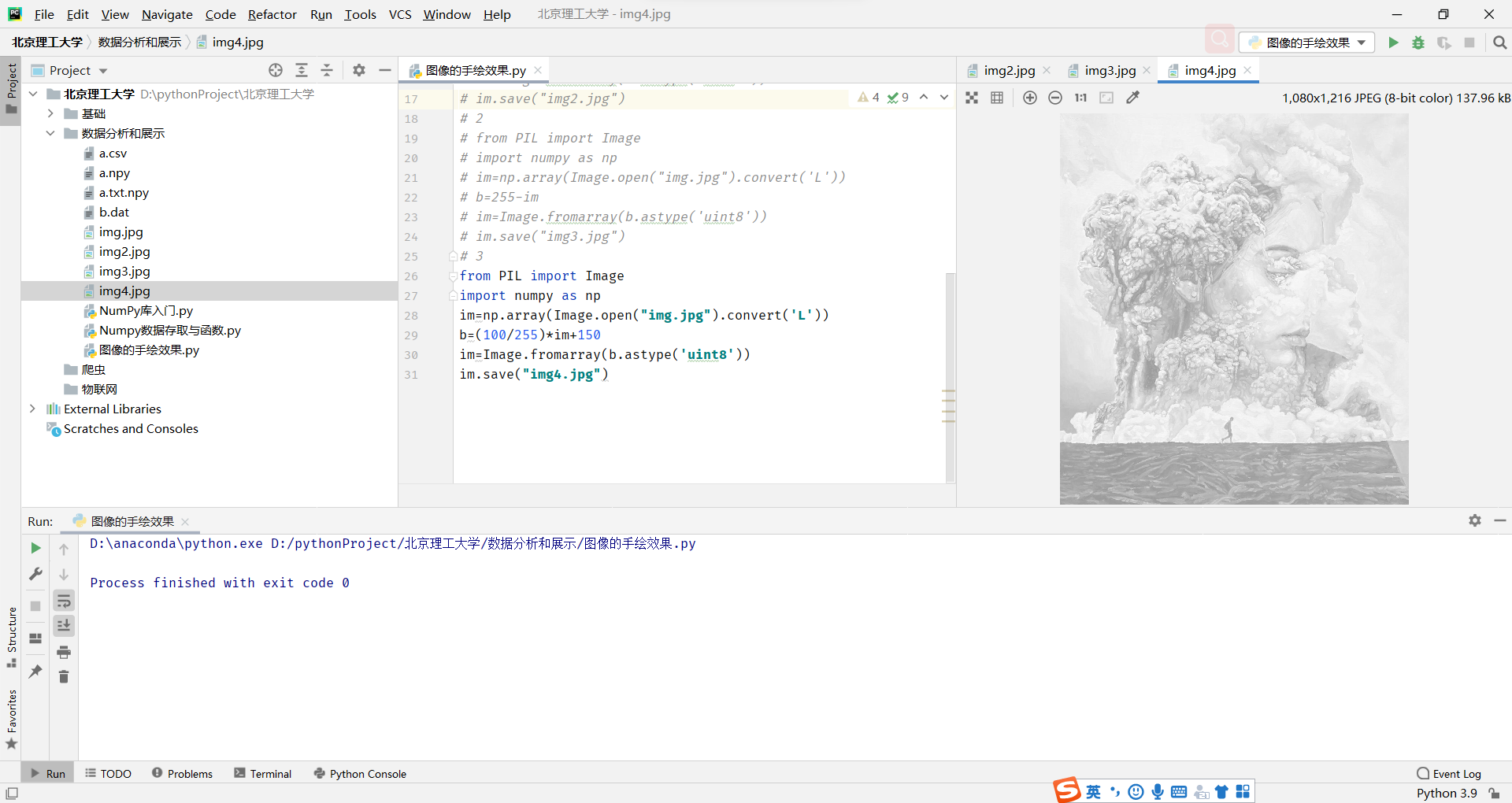The height and width of the screenshot is (803, 1512).
Task: Open Run panel settings gear
Action: tap(1475, 520)
